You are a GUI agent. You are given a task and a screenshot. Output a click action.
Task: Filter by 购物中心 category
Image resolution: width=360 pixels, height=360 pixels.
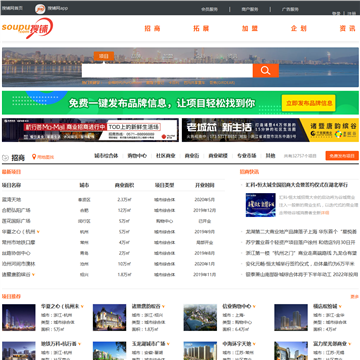pyautogui.click(x=137, y=156)
